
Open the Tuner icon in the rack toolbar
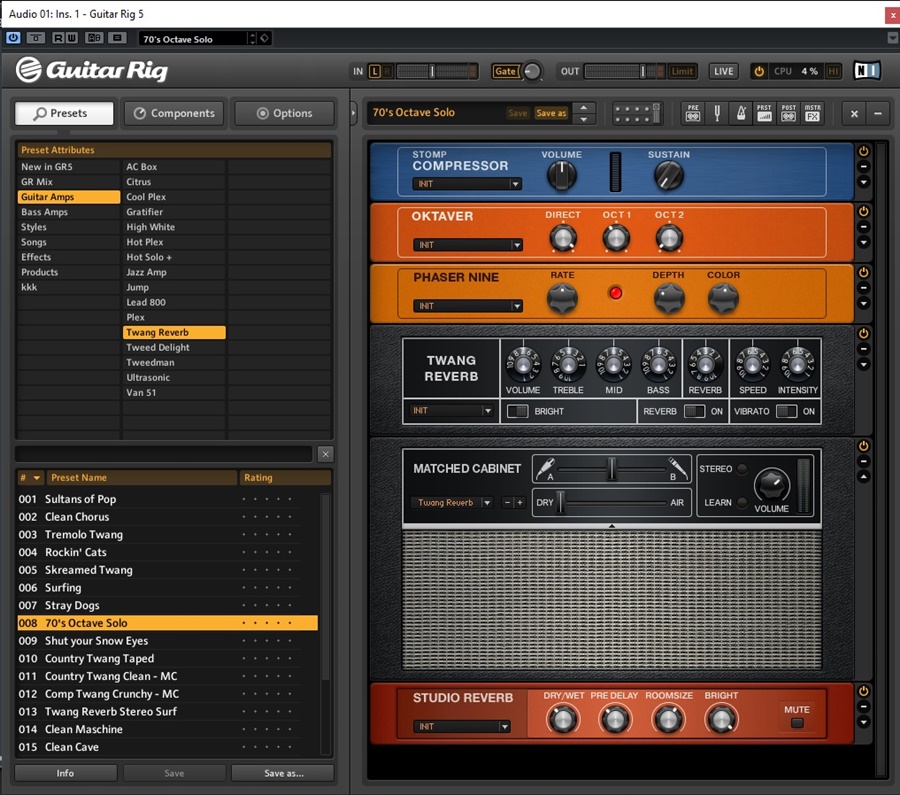pyautogui.click(x=717, y=112)
